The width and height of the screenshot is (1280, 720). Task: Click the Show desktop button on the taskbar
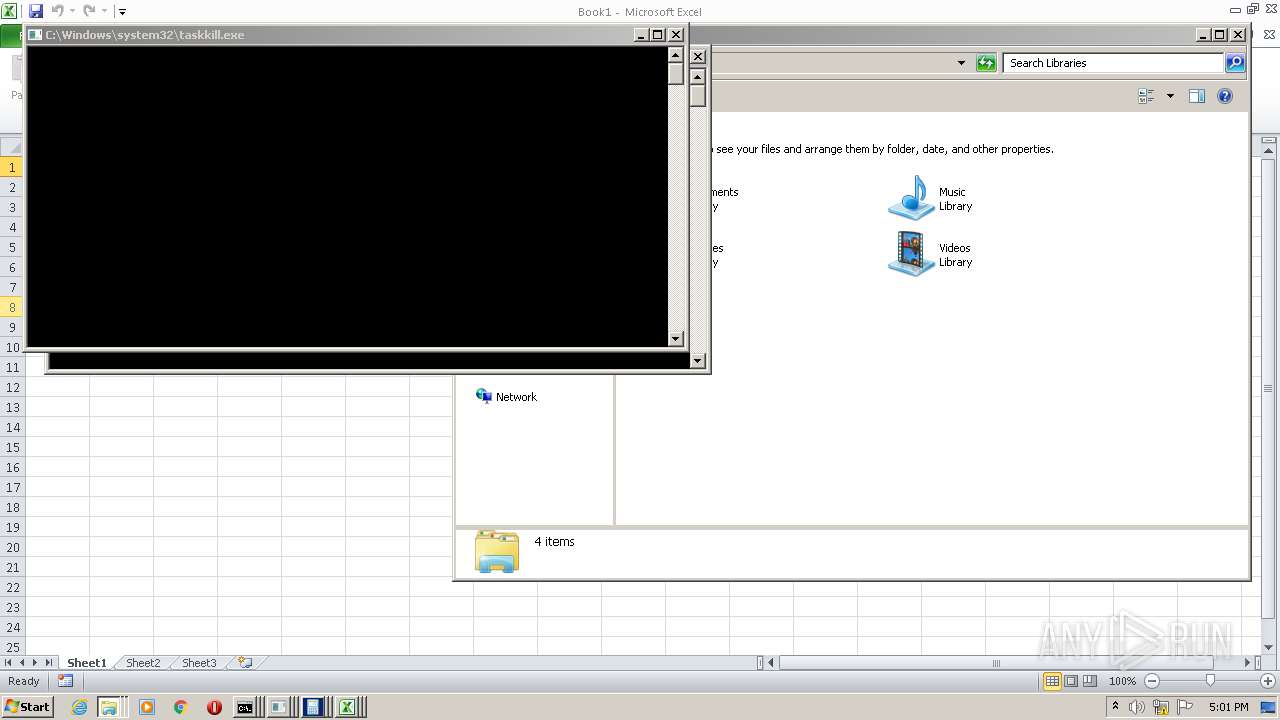(1268, 707)
